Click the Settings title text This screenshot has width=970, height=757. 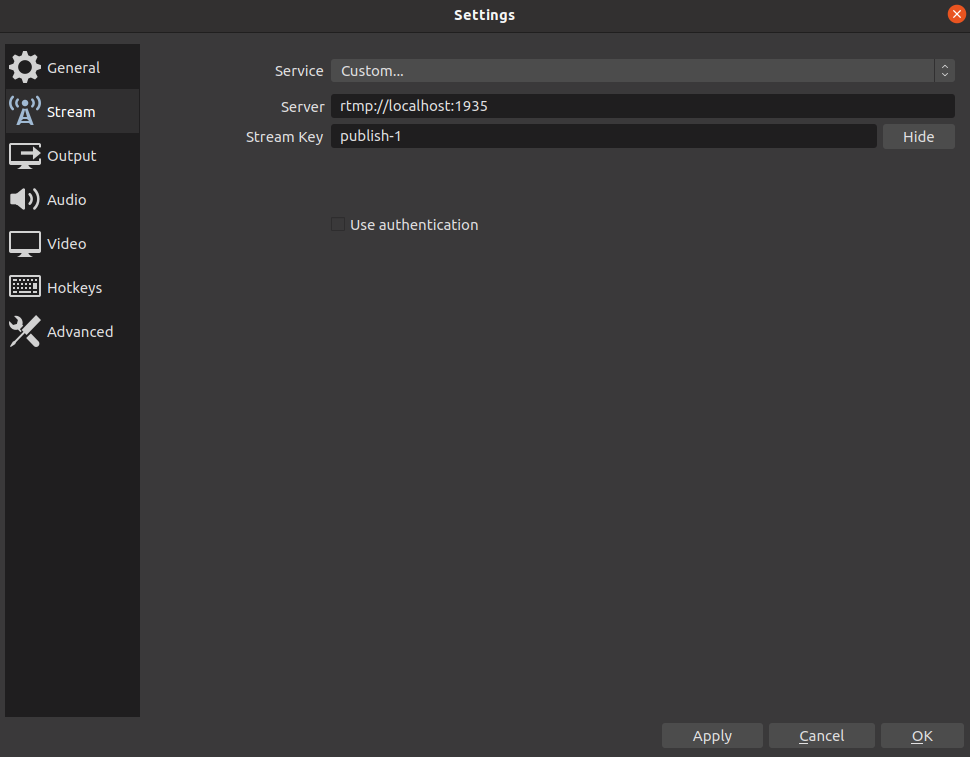coord(484,15)
